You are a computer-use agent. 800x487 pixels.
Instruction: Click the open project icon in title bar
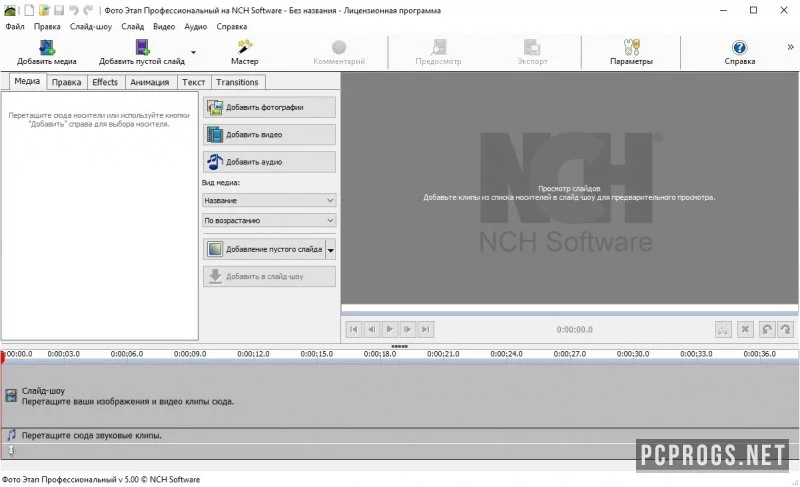pyautogui.click(x=44, y=10)
